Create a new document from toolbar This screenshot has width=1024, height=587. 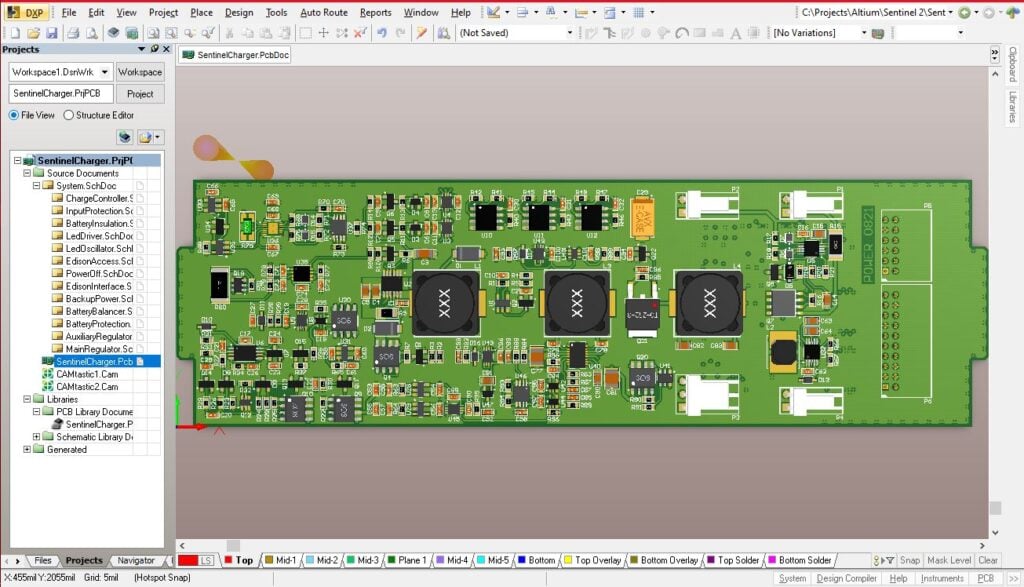[15, 33]
